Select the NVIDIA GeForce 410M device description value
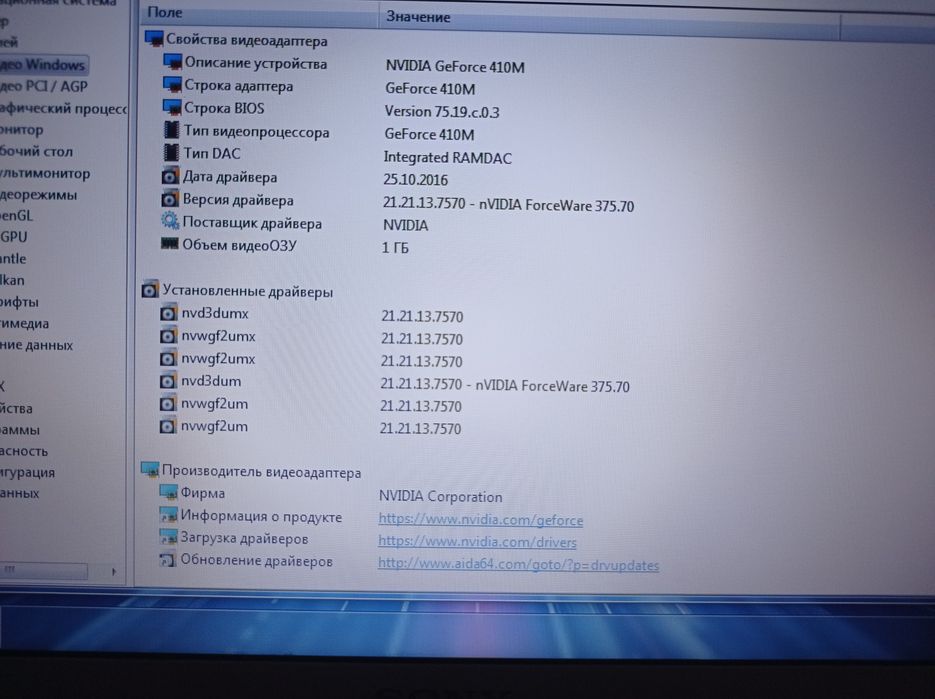The width and height of the screenshot is (935, 699). tap(455, 66)
